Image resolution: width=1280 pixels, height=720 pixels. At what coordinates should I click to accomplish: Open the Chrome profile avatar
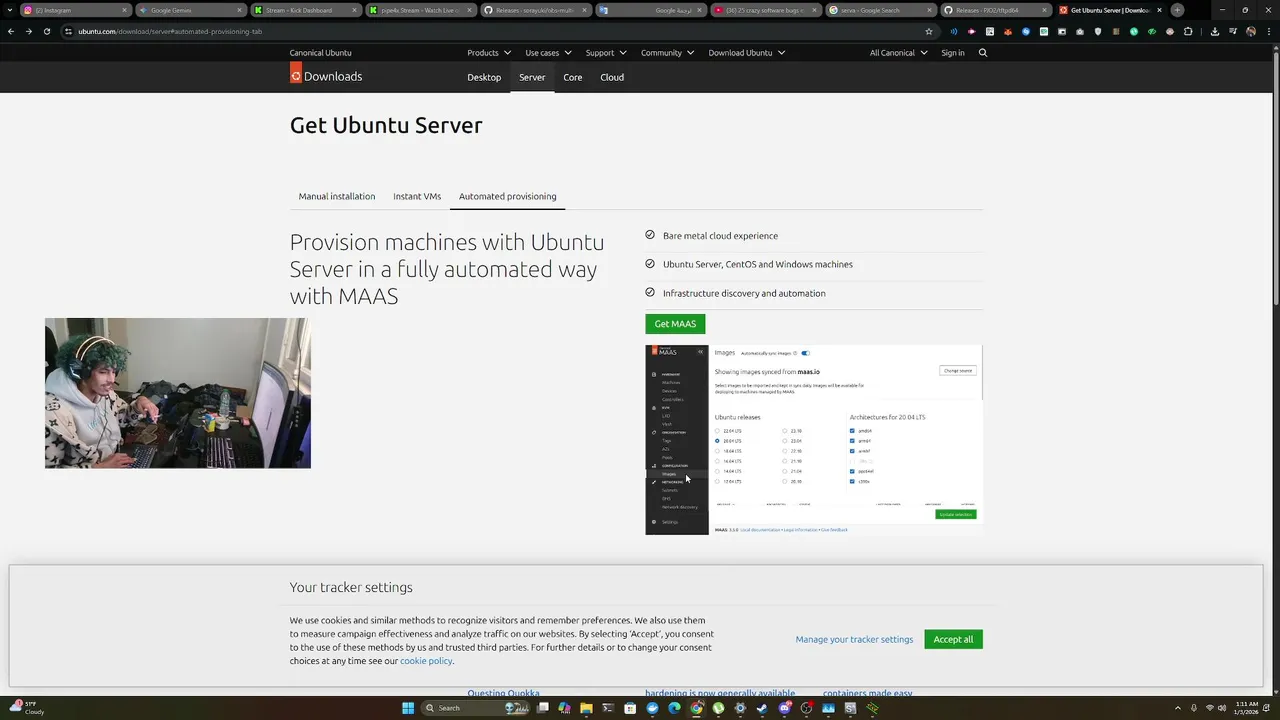tap(1251, 31)
